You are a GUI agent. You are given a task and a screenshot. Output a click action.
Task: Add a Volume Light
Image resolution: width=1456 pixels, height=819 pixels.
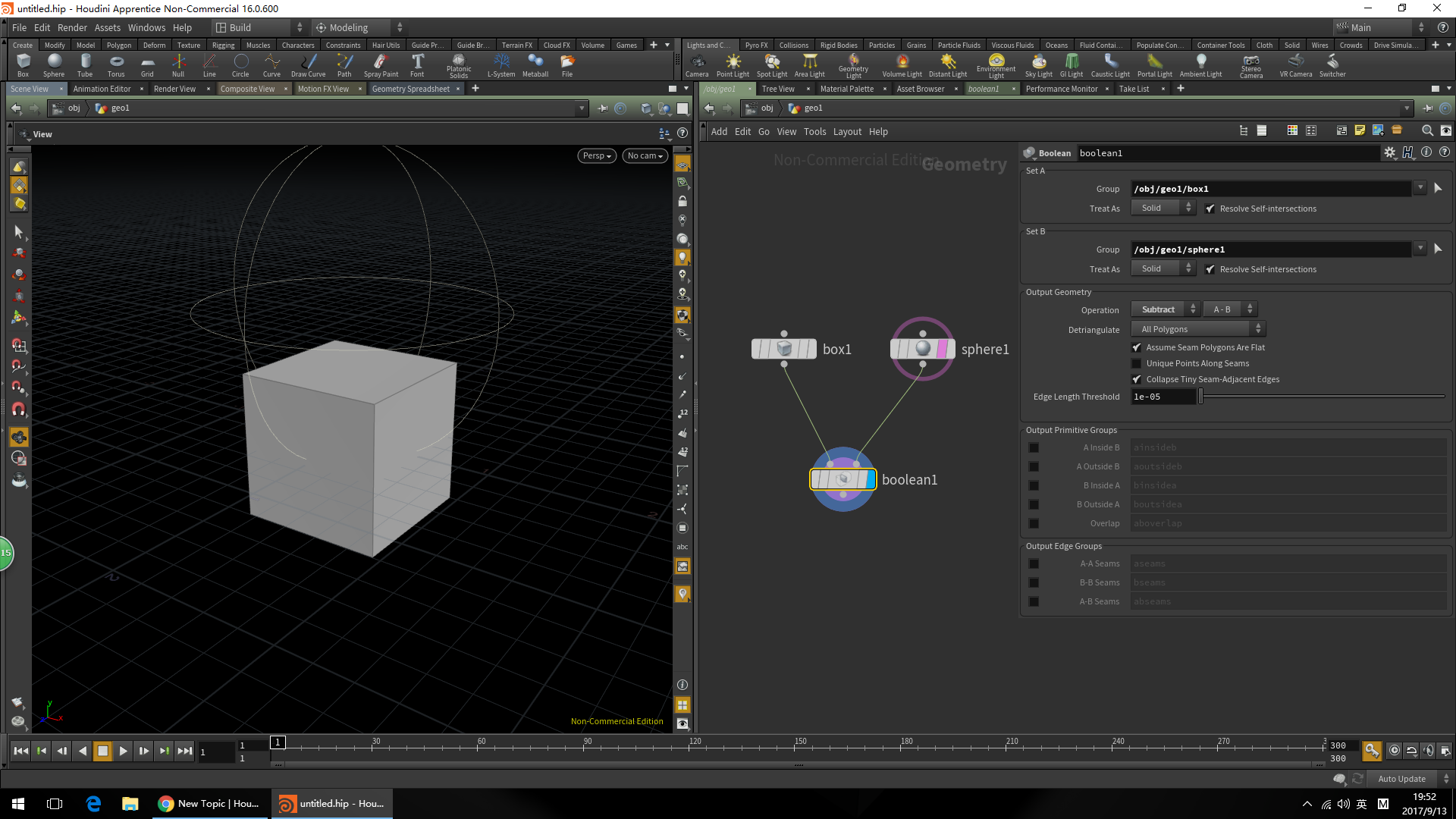pos(902,65)
